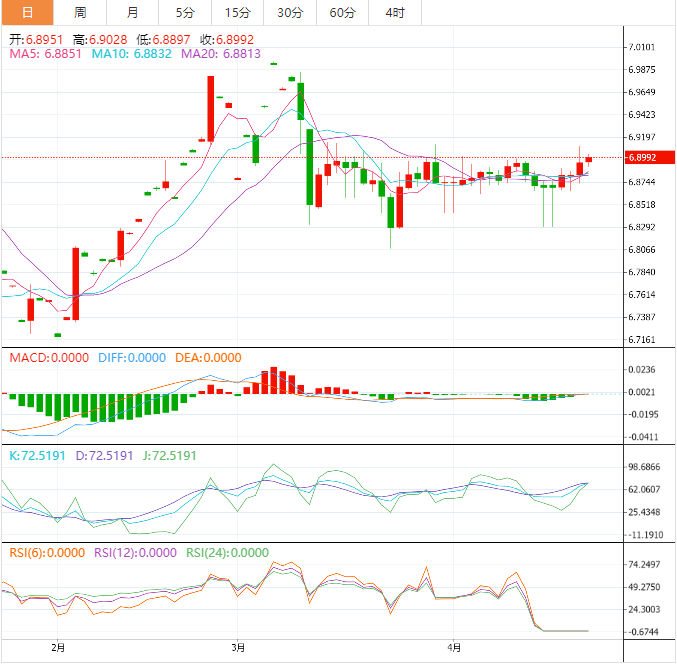Click the 98.6866 KDJ axis value
This screenshot has width=677, height=667.
(x=644, y=467)
